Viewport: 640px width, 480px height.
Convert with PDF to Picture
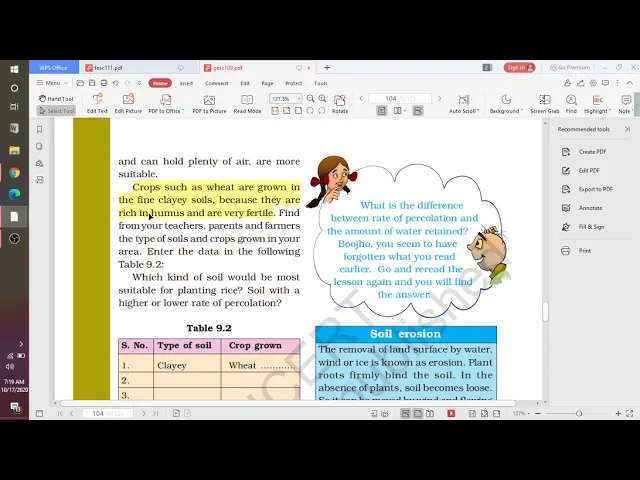[x=209, y=104]
